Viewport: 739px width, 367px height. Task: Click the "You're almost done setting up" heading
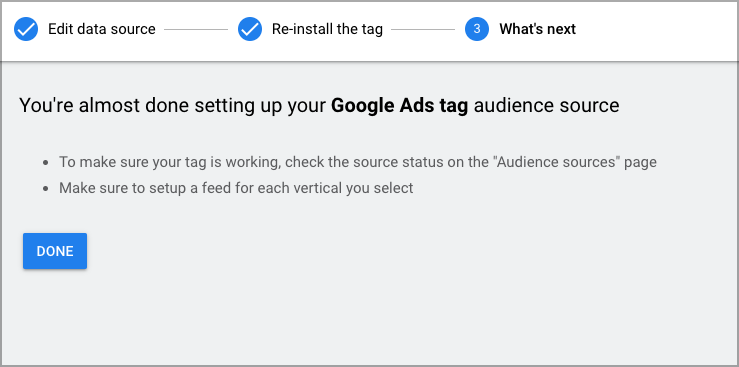point(319,106)
